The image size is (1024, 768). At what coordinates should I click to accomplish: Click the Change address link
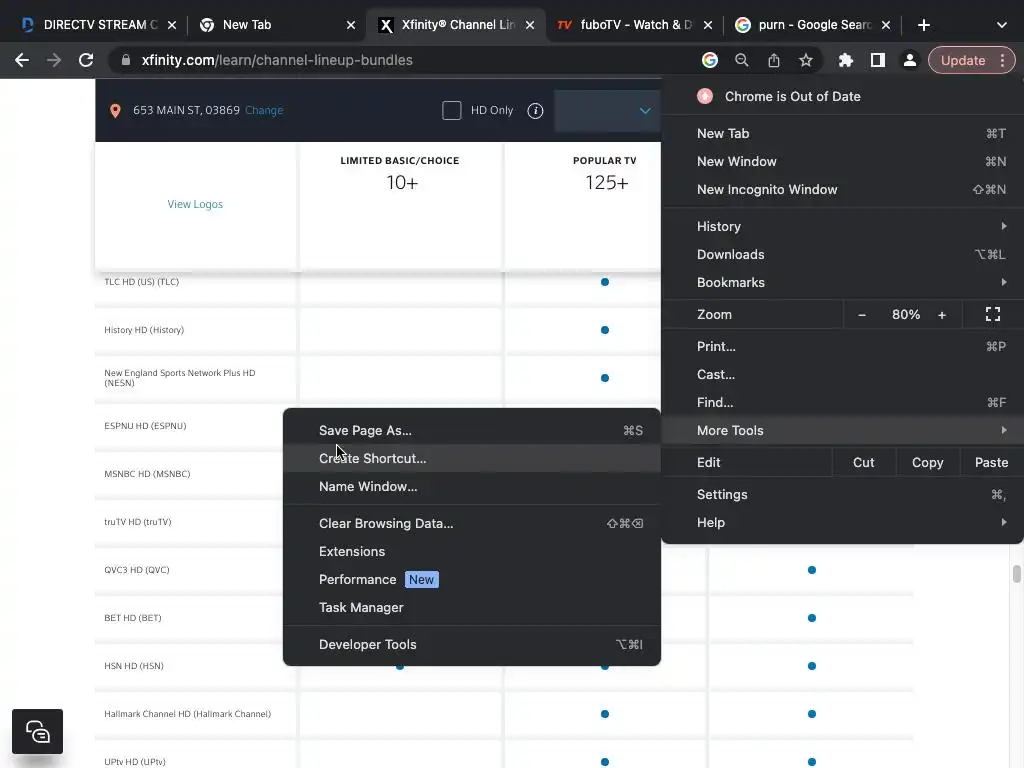(x=264, y=110)
